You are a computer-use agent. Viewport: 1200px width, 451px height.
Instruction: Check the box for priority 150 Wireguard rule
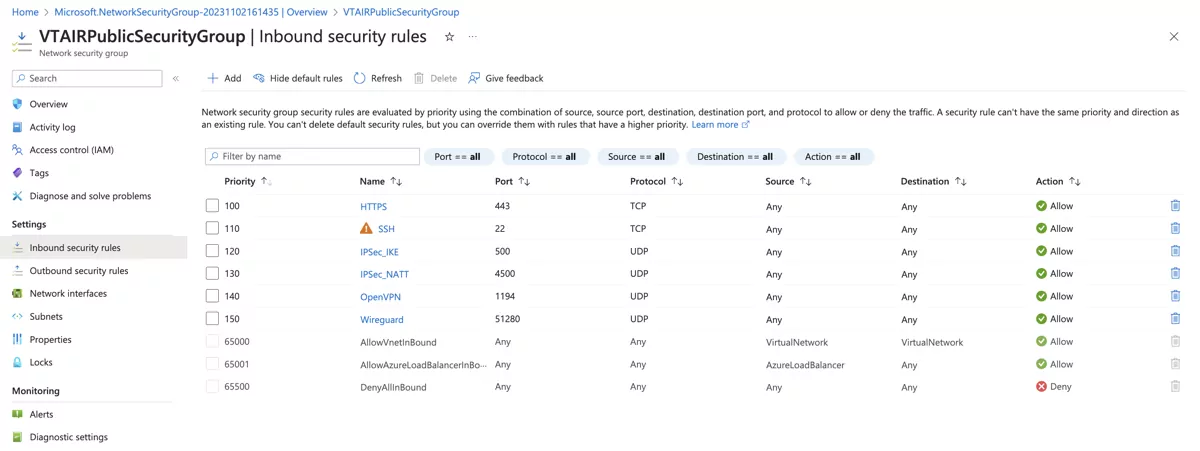(x=212, y=319)
